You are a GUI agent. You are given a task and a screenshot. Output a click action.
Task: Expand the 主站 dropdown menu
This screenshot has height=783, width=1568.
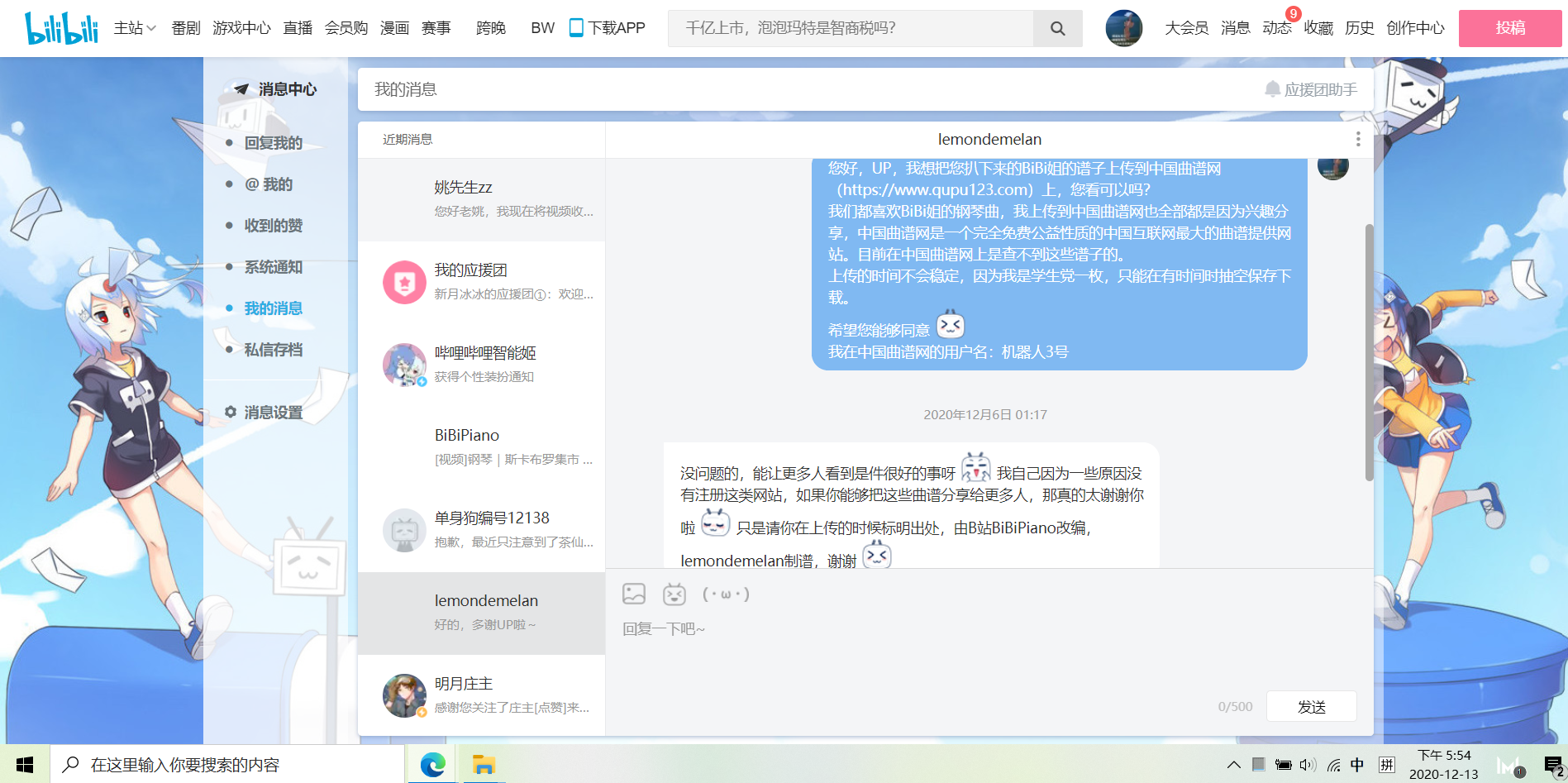pos(135,28)
